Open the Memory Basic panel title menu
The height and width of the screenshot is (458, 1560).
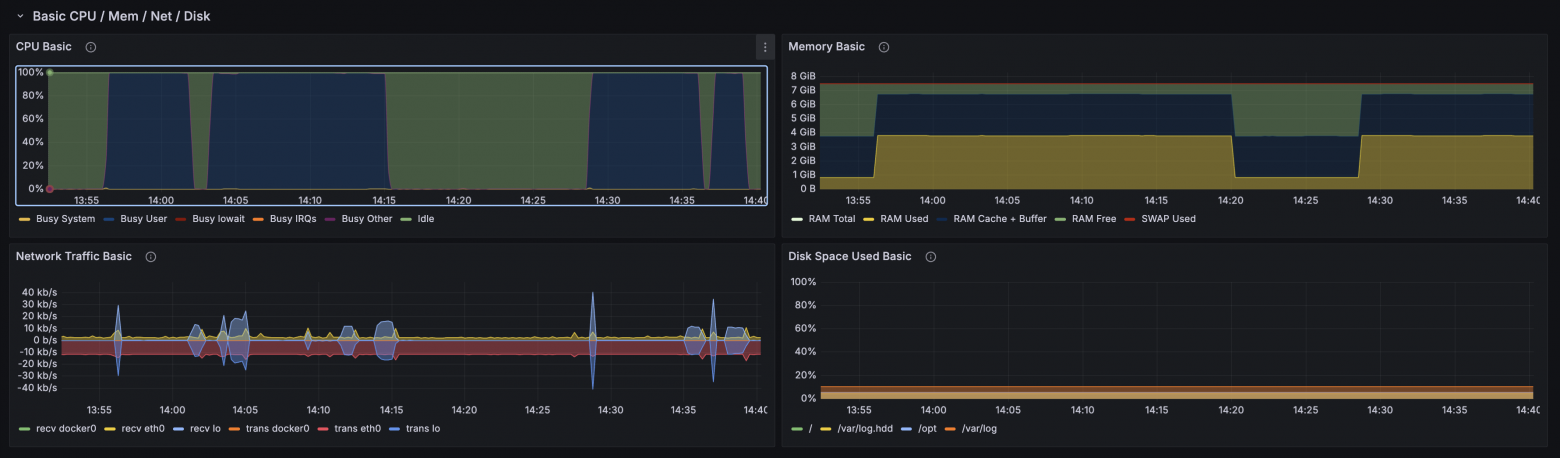(826, 47)
